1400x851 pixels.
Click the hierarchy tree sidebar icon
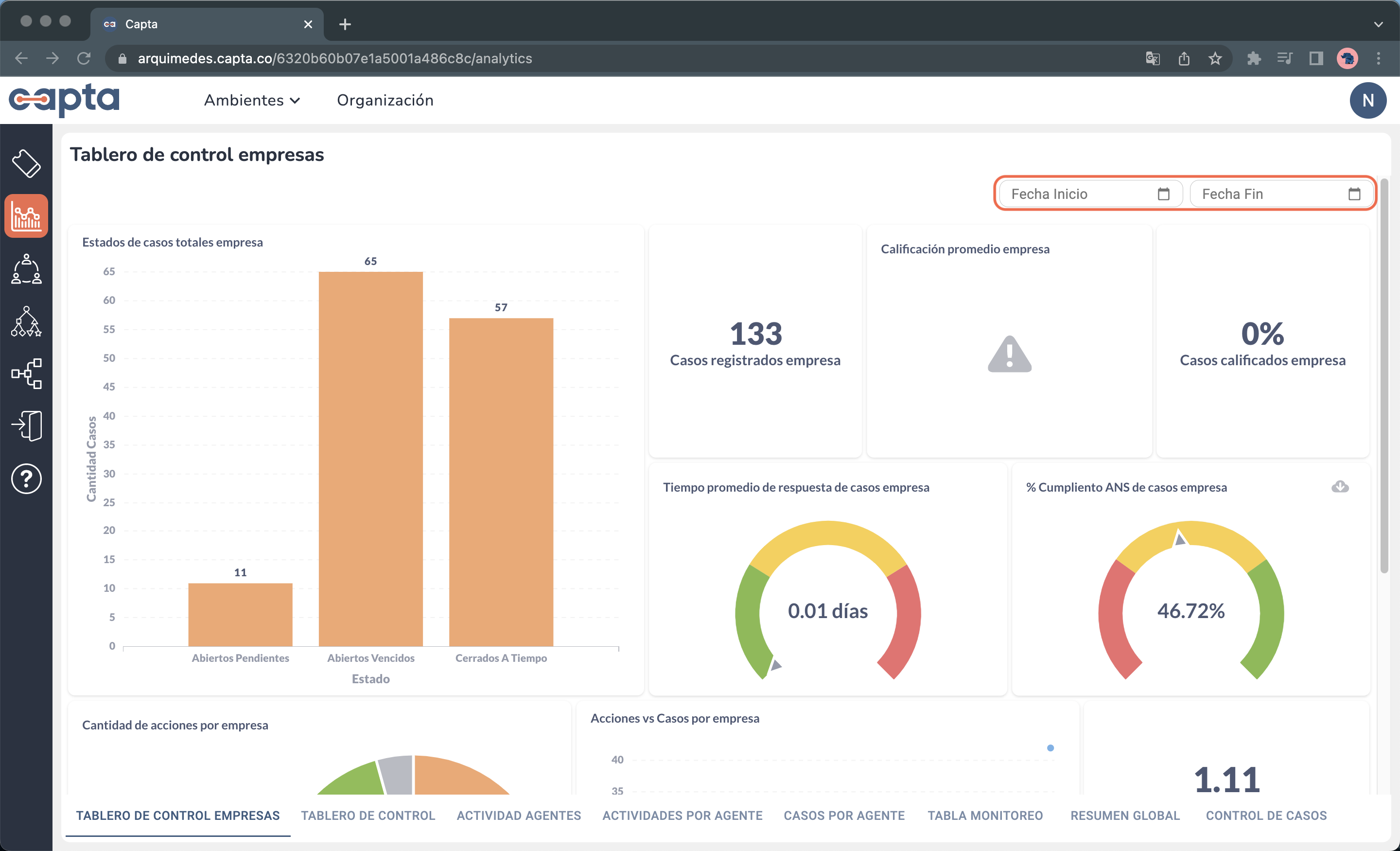tap(26, 321)
